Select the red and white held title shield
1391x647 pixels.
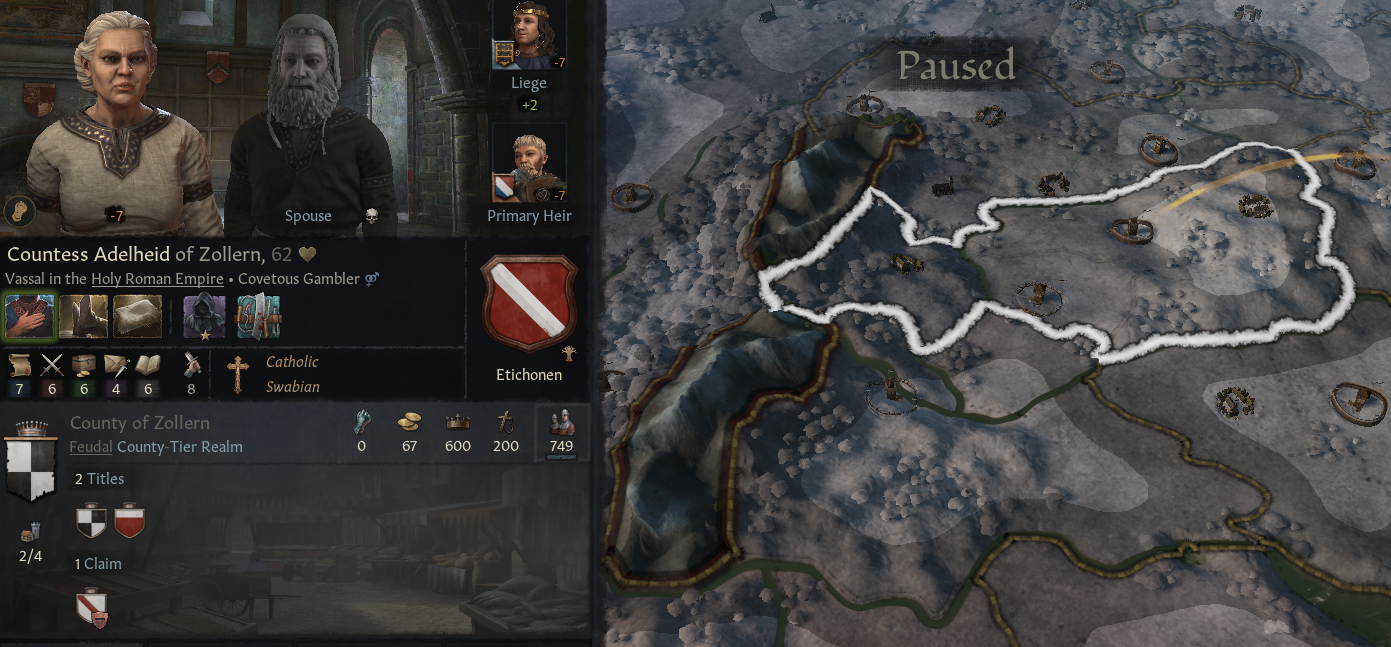(x=129, y=521)
